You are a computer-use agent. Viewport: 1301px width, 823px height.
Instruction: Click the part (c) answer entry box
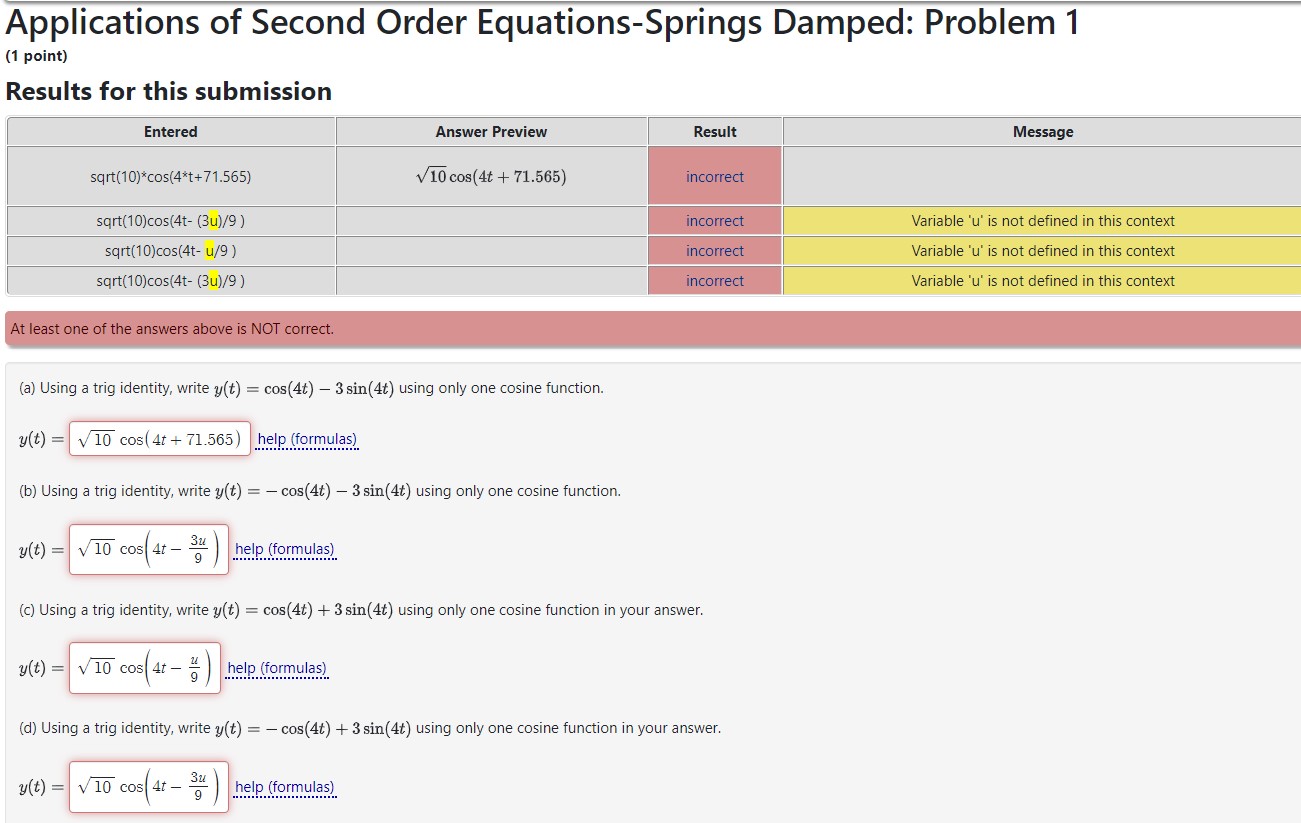pos(144,666)
